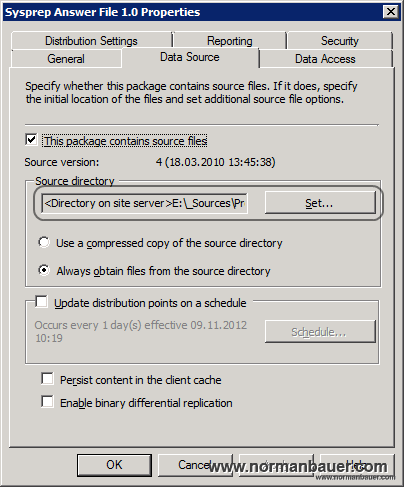
Task: Switch to the Distribution Settings tab
Action: click(x=91, y=41)
